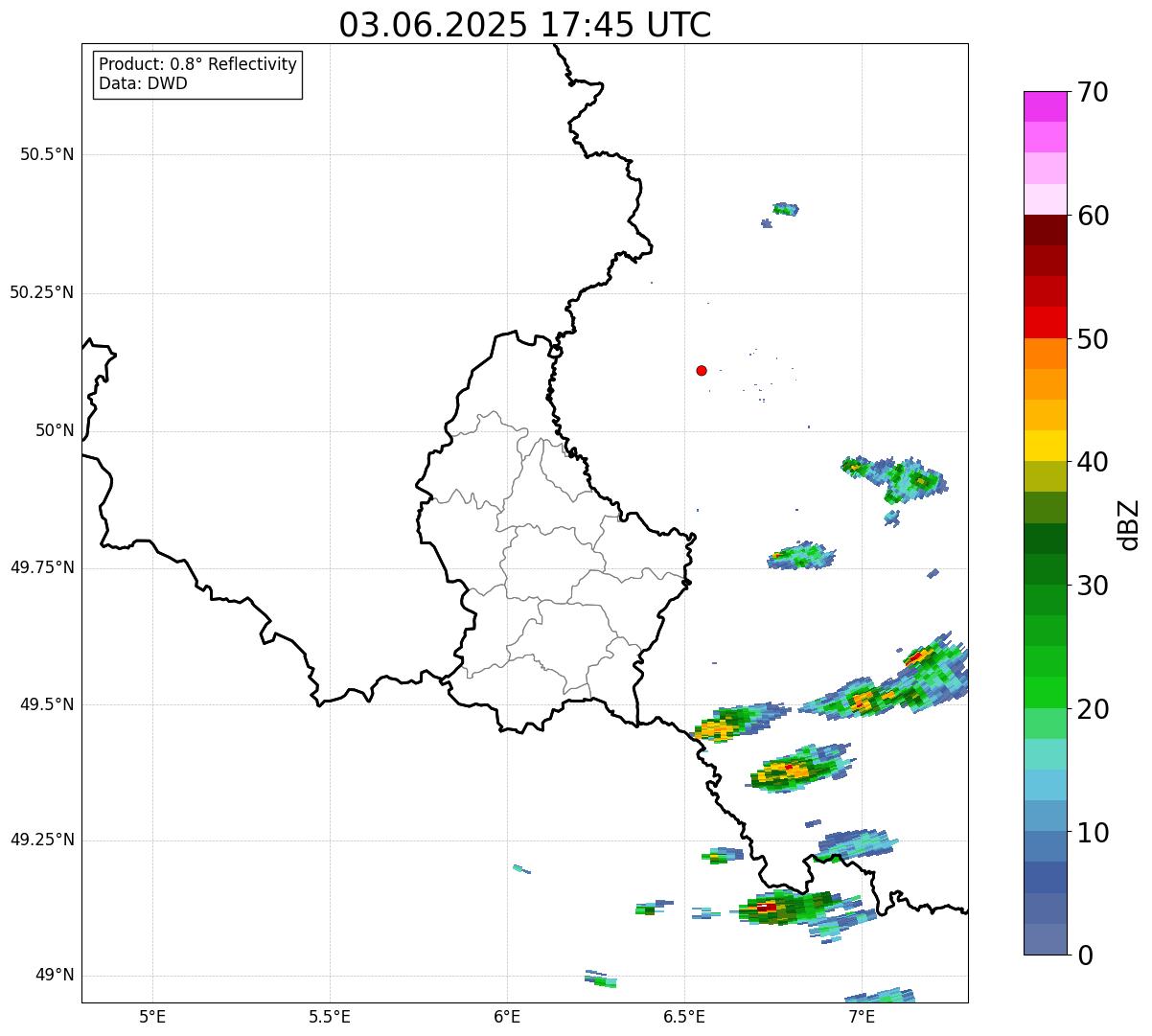The width and height of the screenshot is (1152, 1036).
Task: Click the colorbar '10' tick label
Action: 1093,833
